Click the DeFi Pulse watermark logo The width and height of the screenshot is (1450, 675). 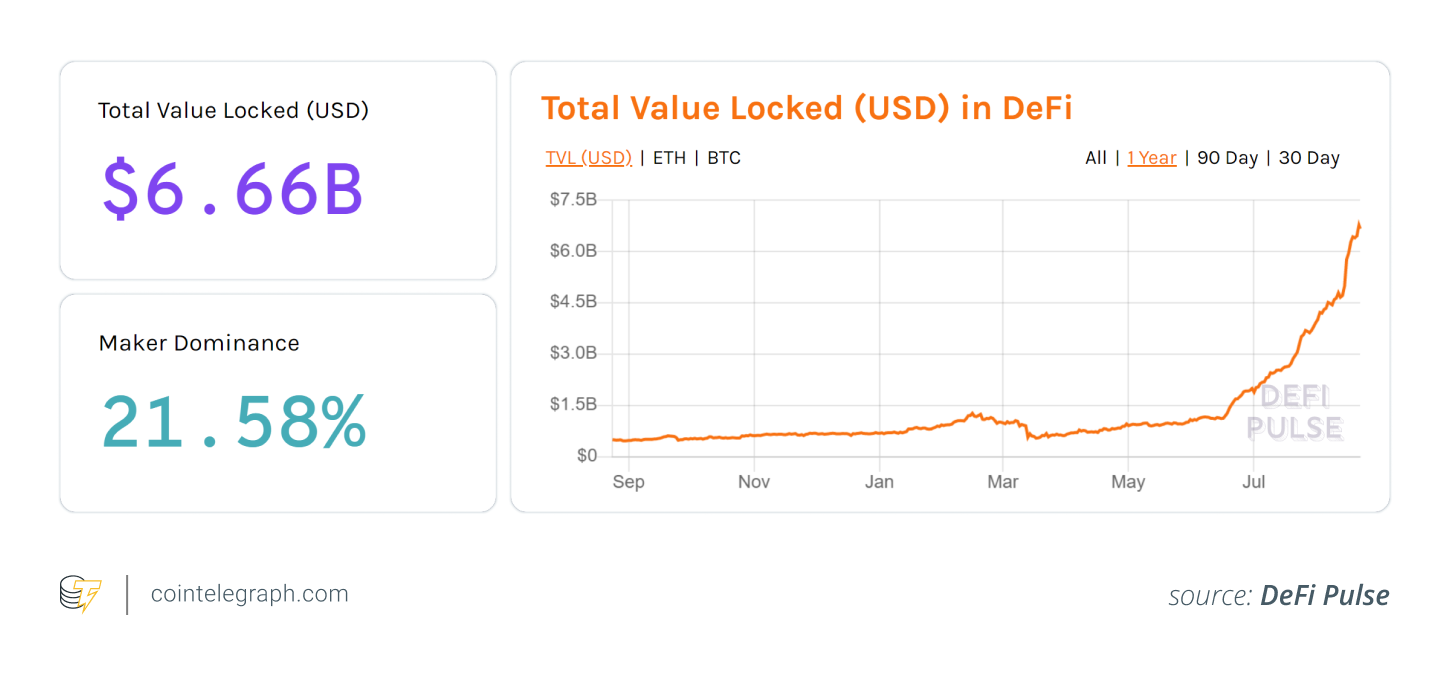(x=1294, y=412)
